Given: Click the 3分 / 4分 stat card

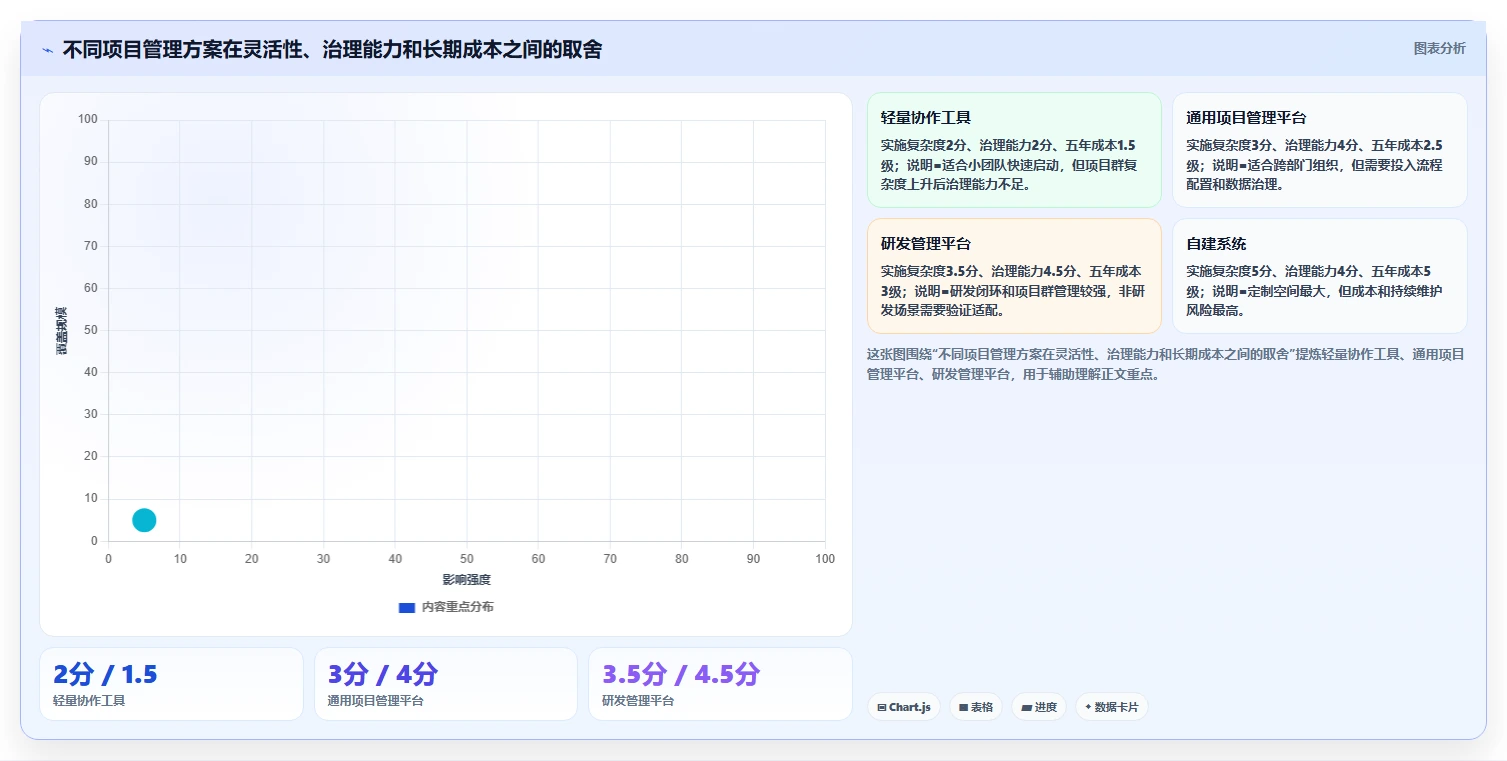Looking at the screenshot, I should click(x=446, y=684).
